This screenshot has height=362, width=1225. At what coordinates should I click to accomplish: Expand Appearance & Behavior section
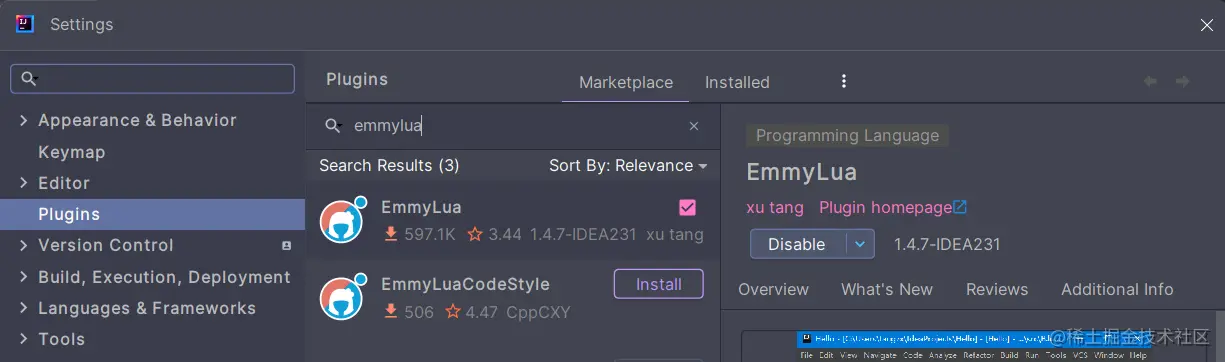23,120
